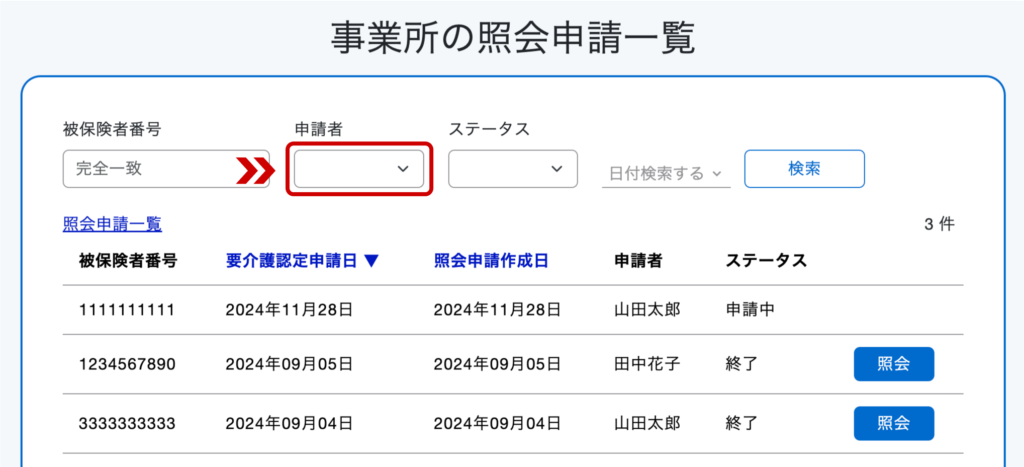
Task: Sort by 要介護認定申請日 column header
Action: [x=291, y=261]
